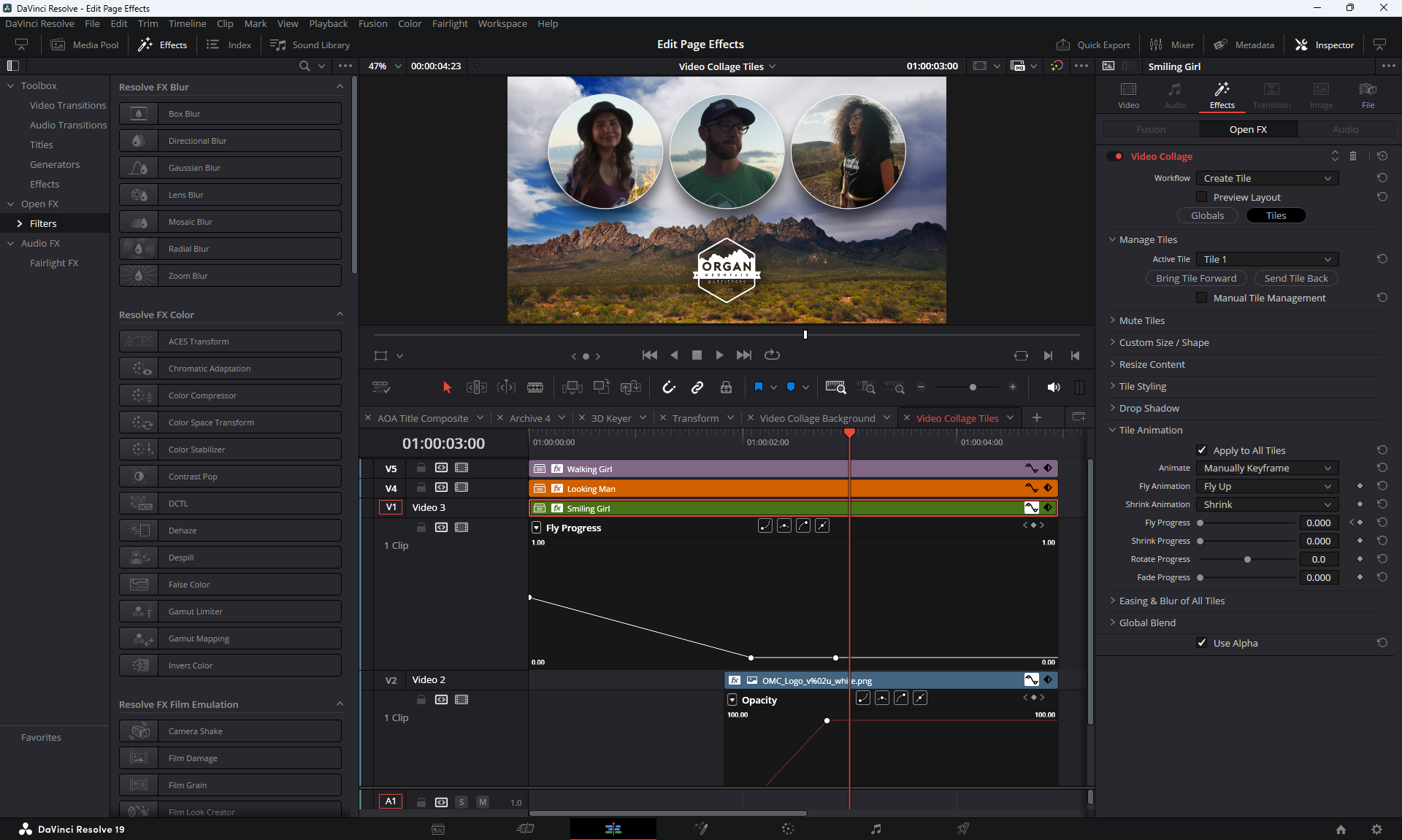The width and height of the screenshot is (1402, 840).
Task: Switch to the 3D Keyer timeline tab
Action: (610, 418)
